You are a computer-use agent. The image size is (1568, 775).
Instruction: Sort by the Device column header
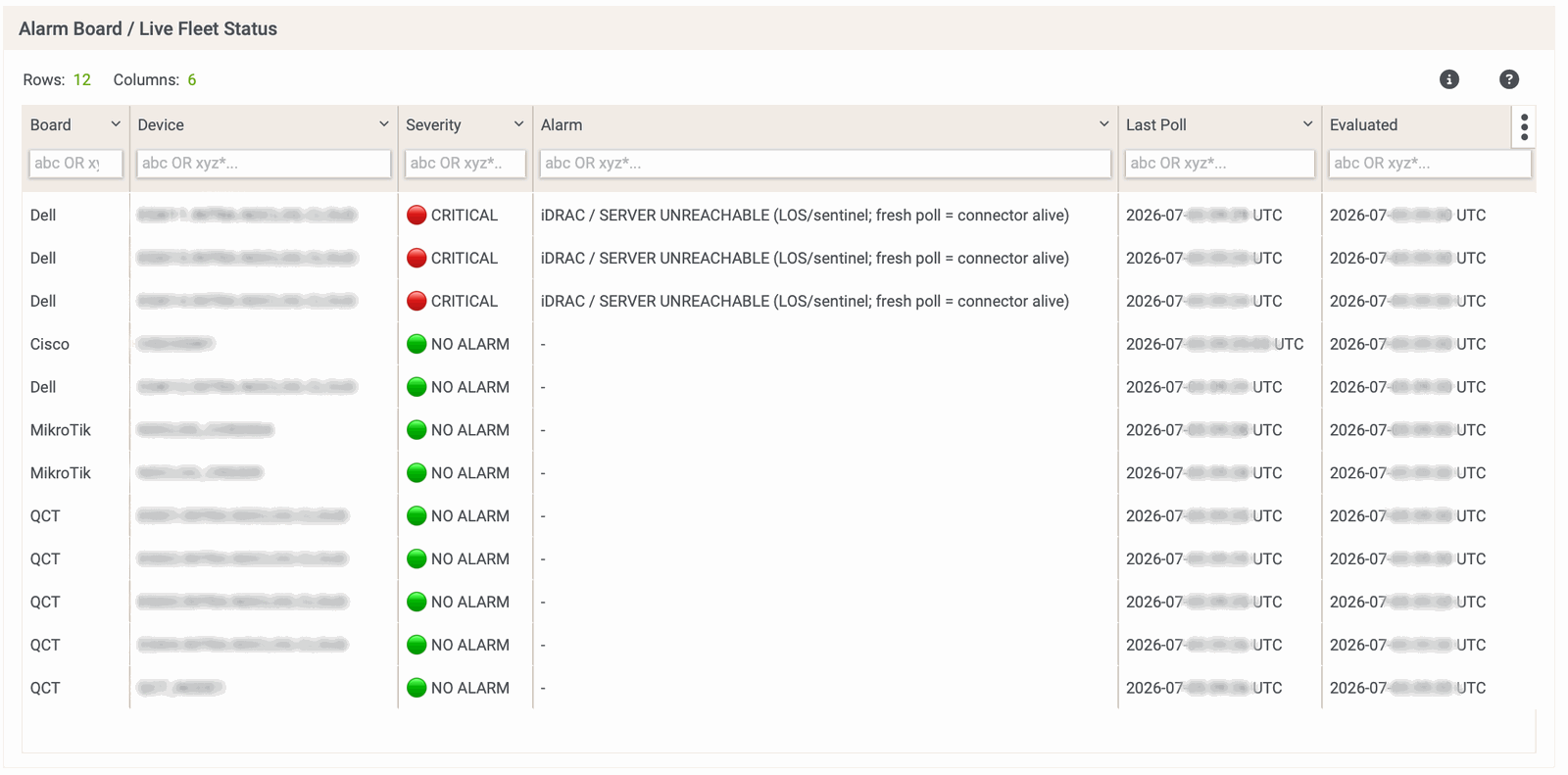[x=161, y=125]
